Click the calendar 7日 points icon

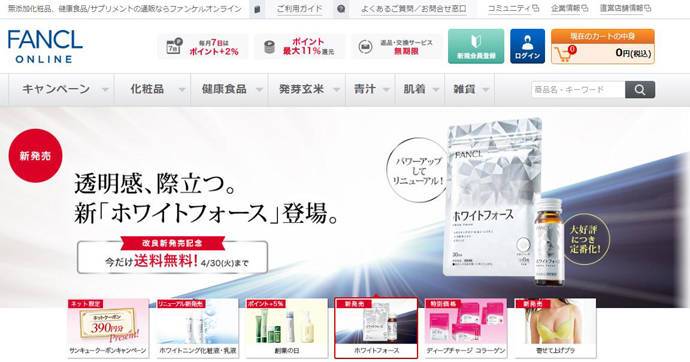click(174, 46)
